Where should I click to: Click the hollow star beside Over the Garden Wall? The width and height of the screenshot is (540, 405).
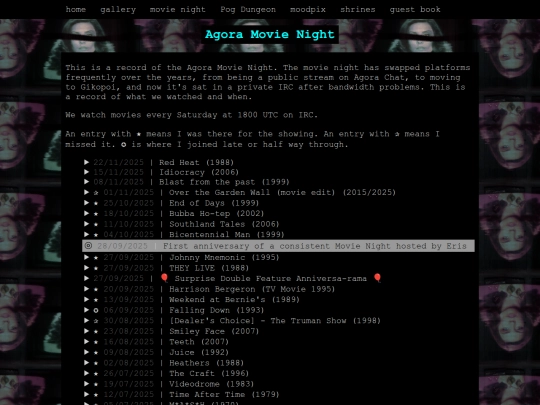coord(96,193)
